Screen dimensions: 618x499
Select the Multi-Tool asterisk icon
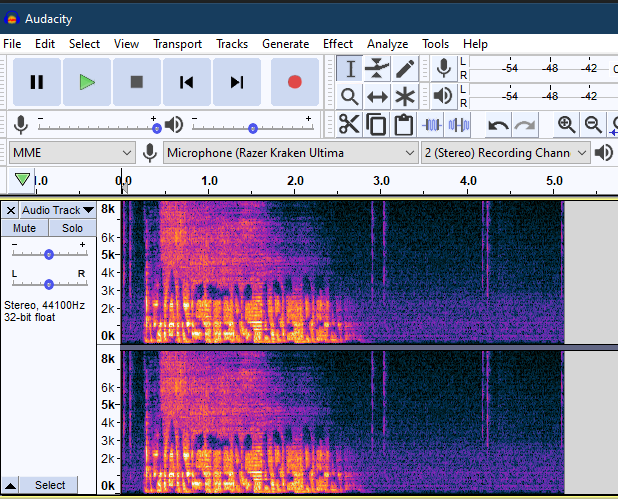tap(405, 97)
